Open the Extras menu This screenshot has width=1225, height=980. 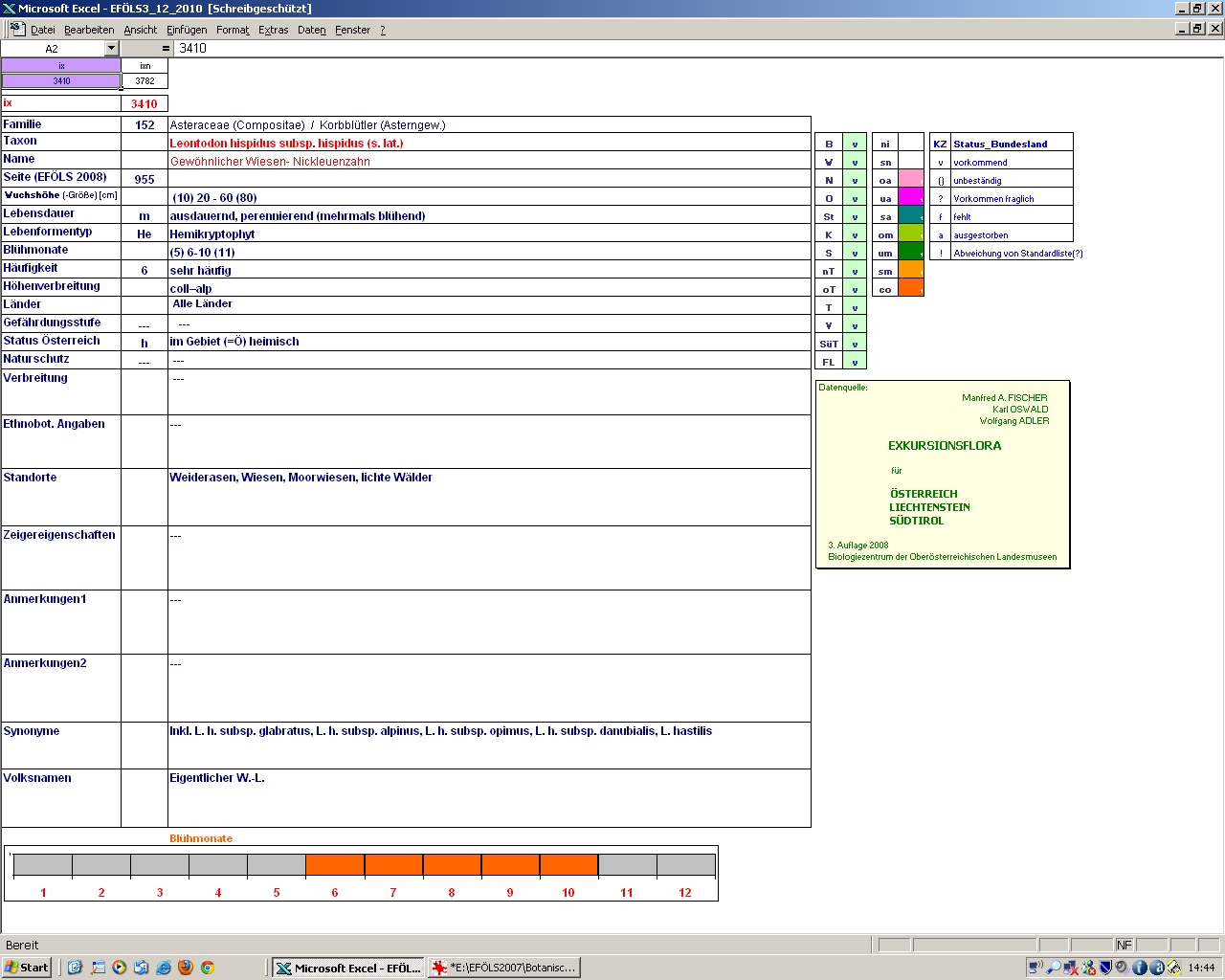click(273, 30)
